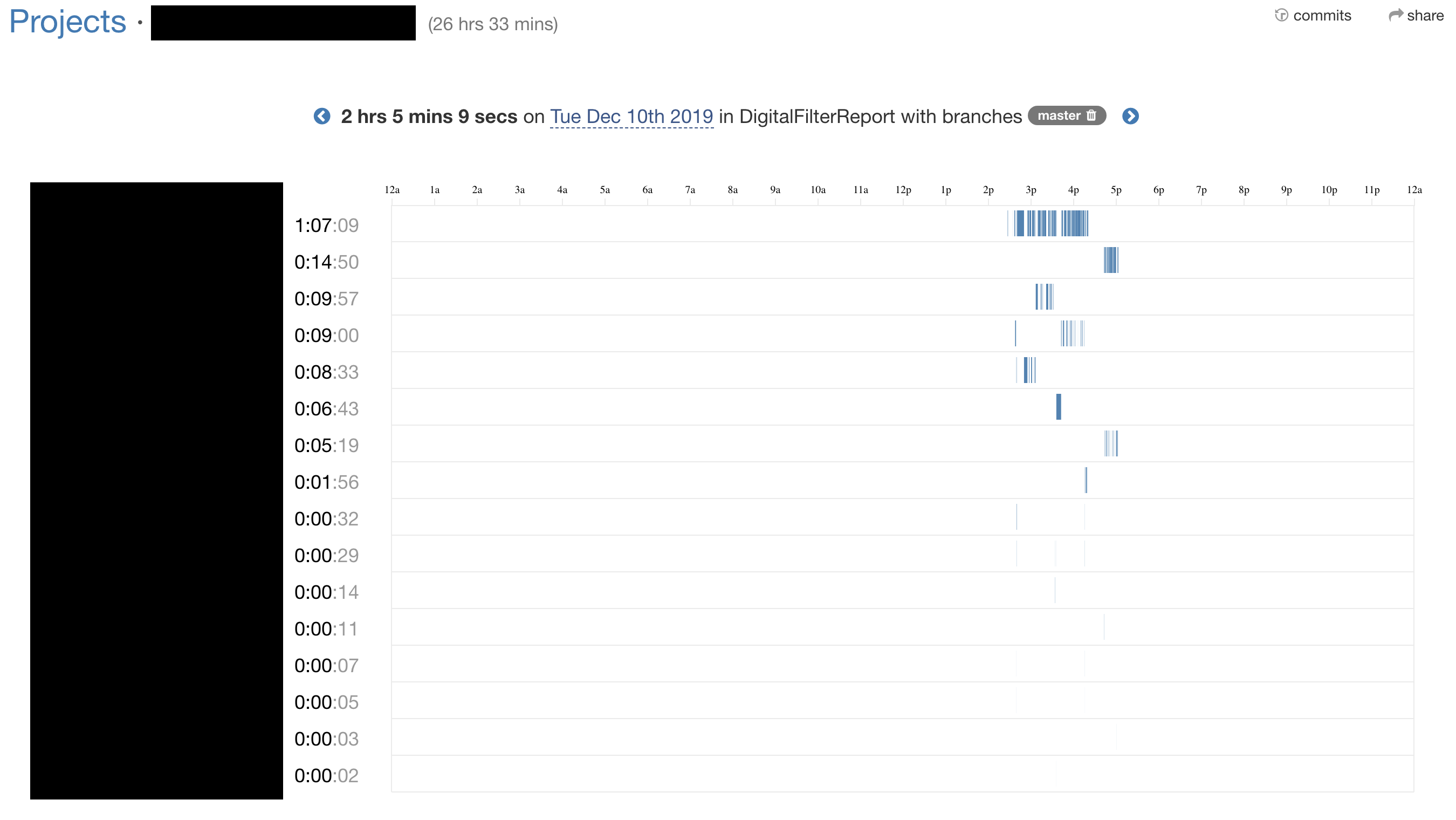Click the commits icon
The width and height of the screenshot is (1456, 820).
(1281, 15)
